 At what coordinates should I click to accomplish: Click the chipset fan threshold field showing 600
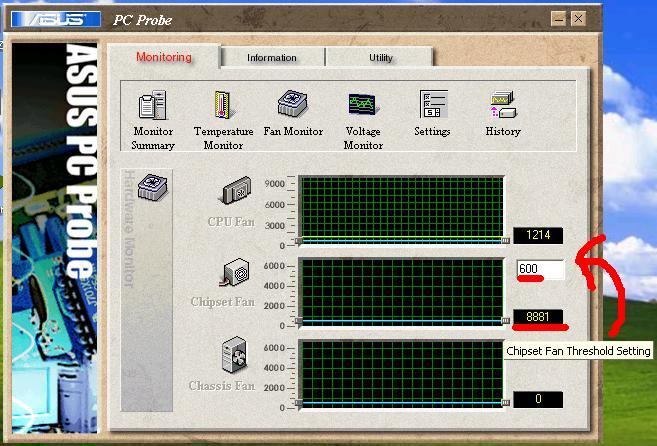(540, 269)
